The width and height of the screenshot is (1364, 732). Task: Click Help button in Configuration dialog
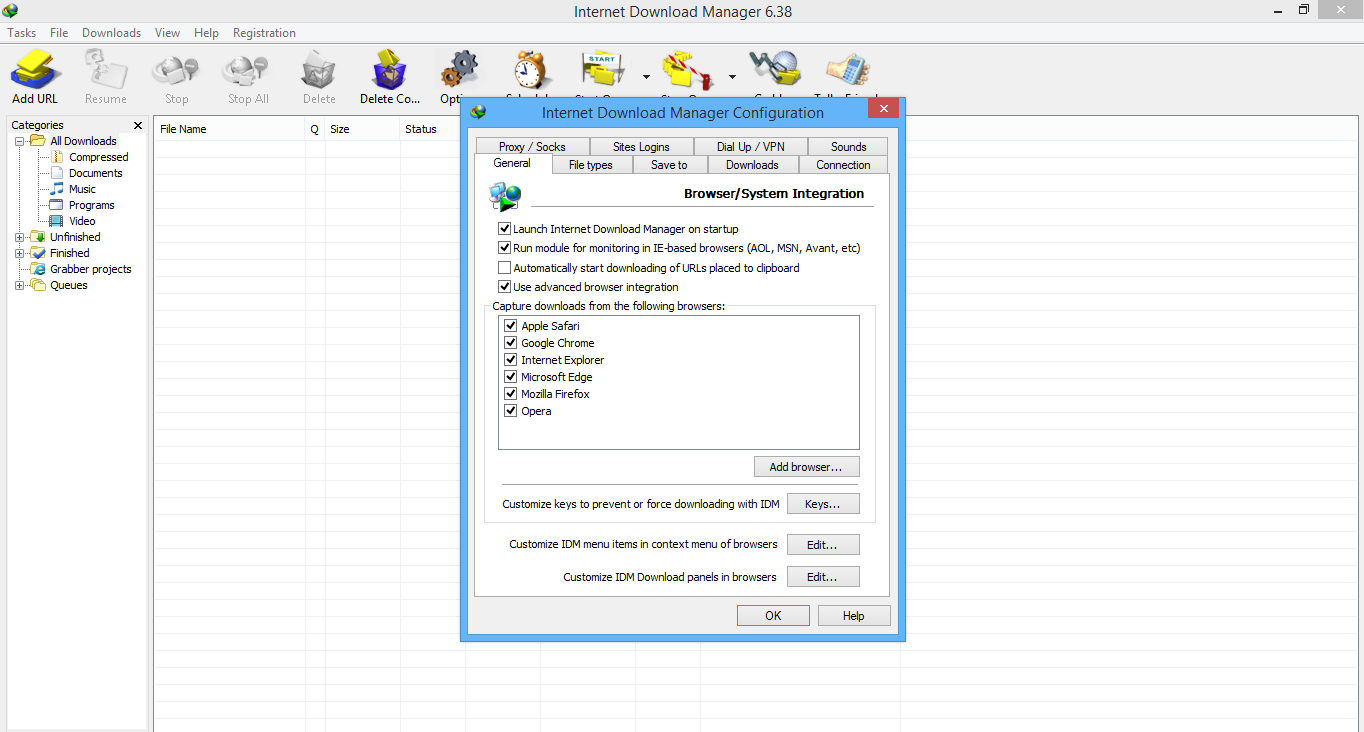854,616
